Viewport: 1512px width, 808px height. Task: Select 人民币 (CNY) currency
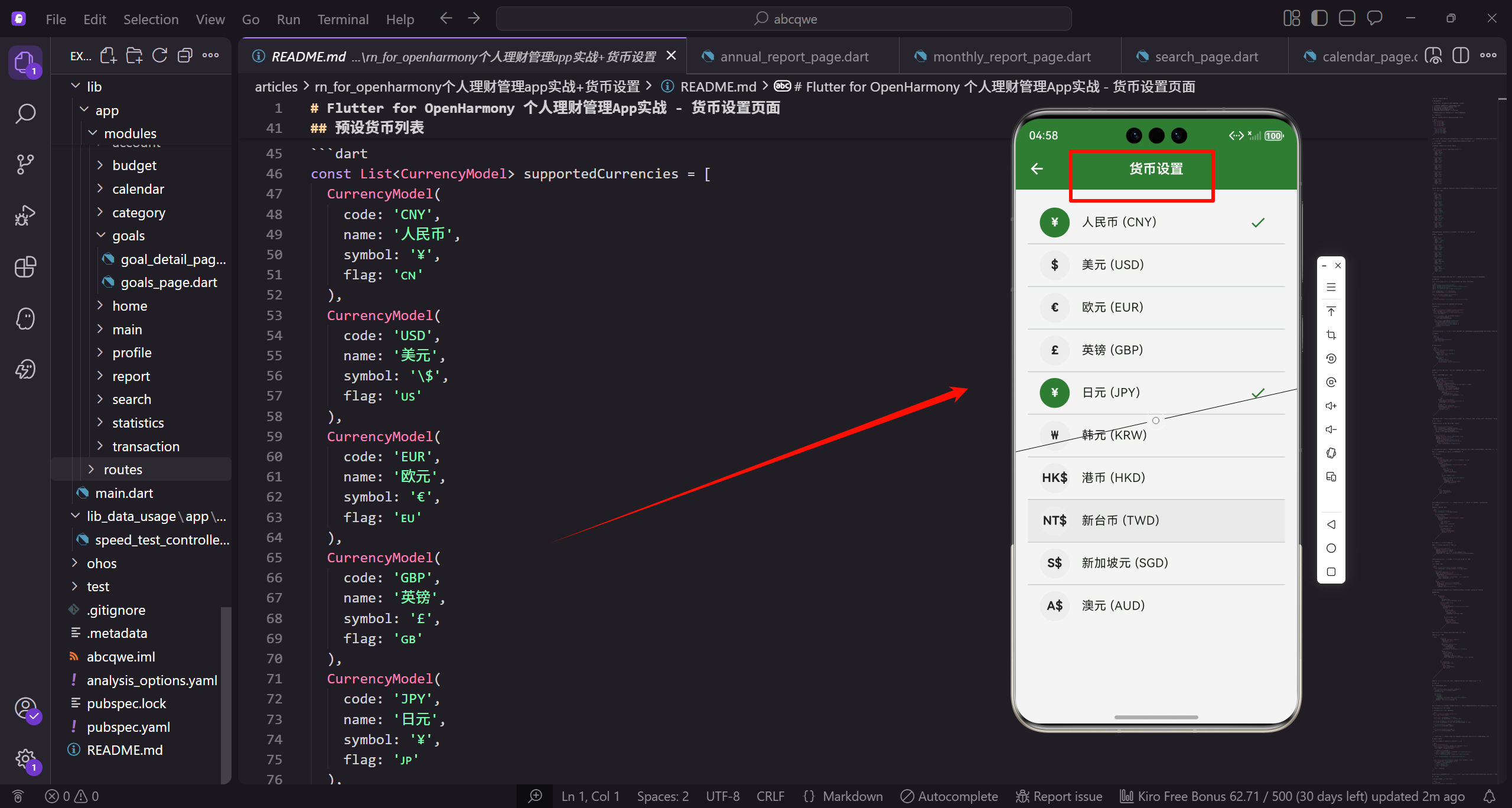click(1156, 223)
